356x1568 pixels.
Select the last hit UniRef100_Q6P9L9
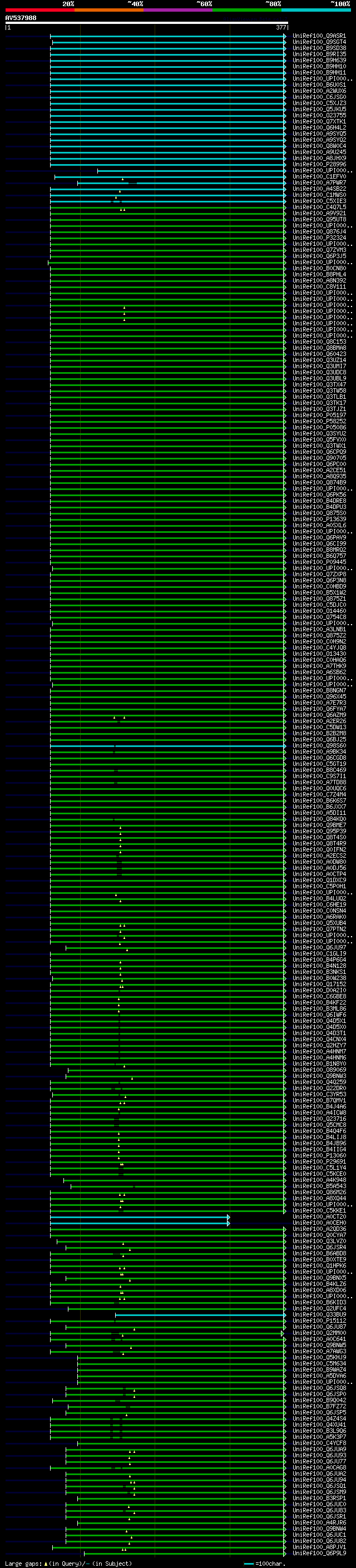click(x=319, y=1554)
